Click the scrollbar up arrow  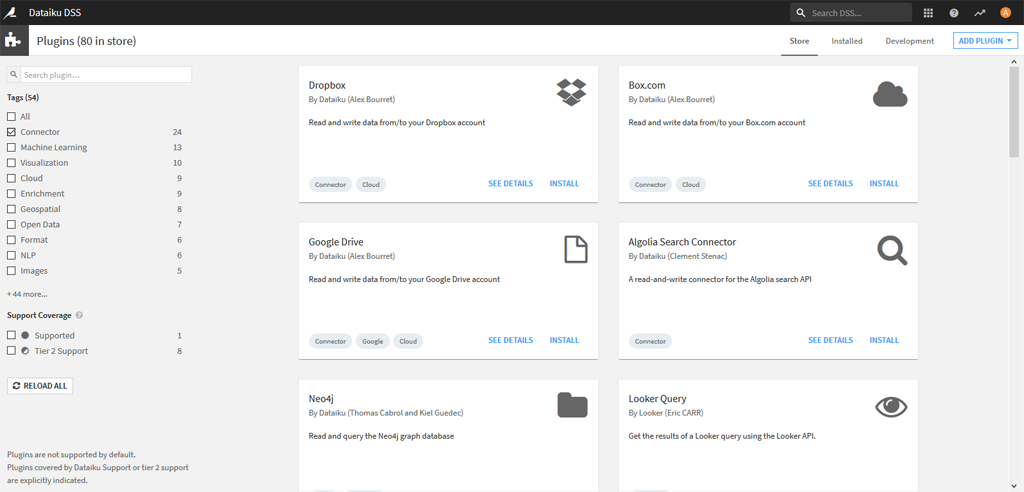(1014, 61)
